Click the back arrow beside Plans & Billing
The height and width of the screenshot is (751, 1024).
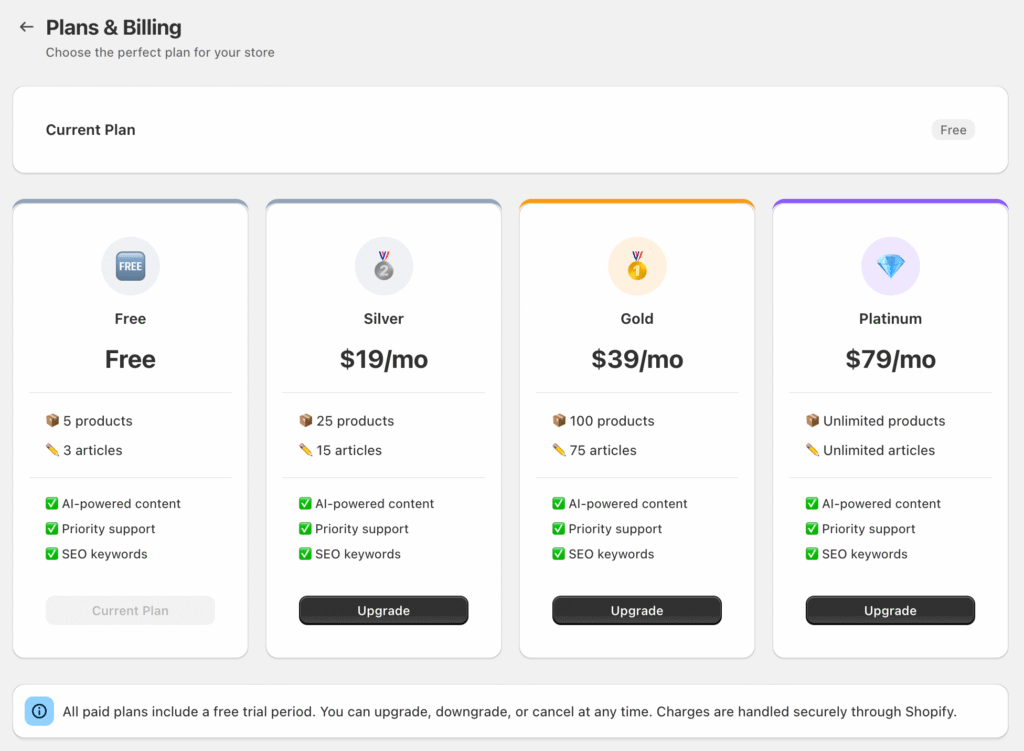(x=27, y=27)
